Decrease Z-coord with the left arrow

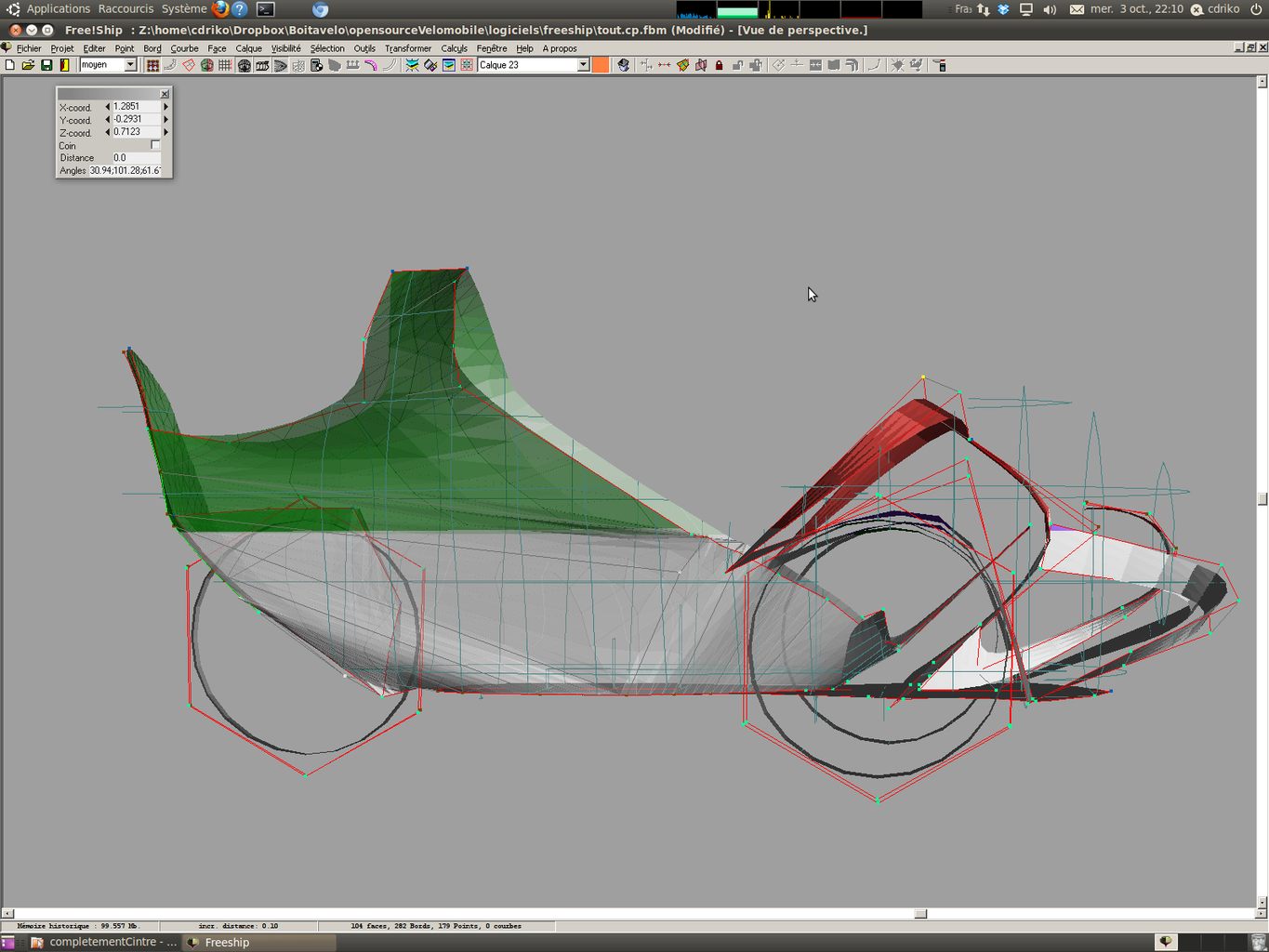click(x=108, y=132)
